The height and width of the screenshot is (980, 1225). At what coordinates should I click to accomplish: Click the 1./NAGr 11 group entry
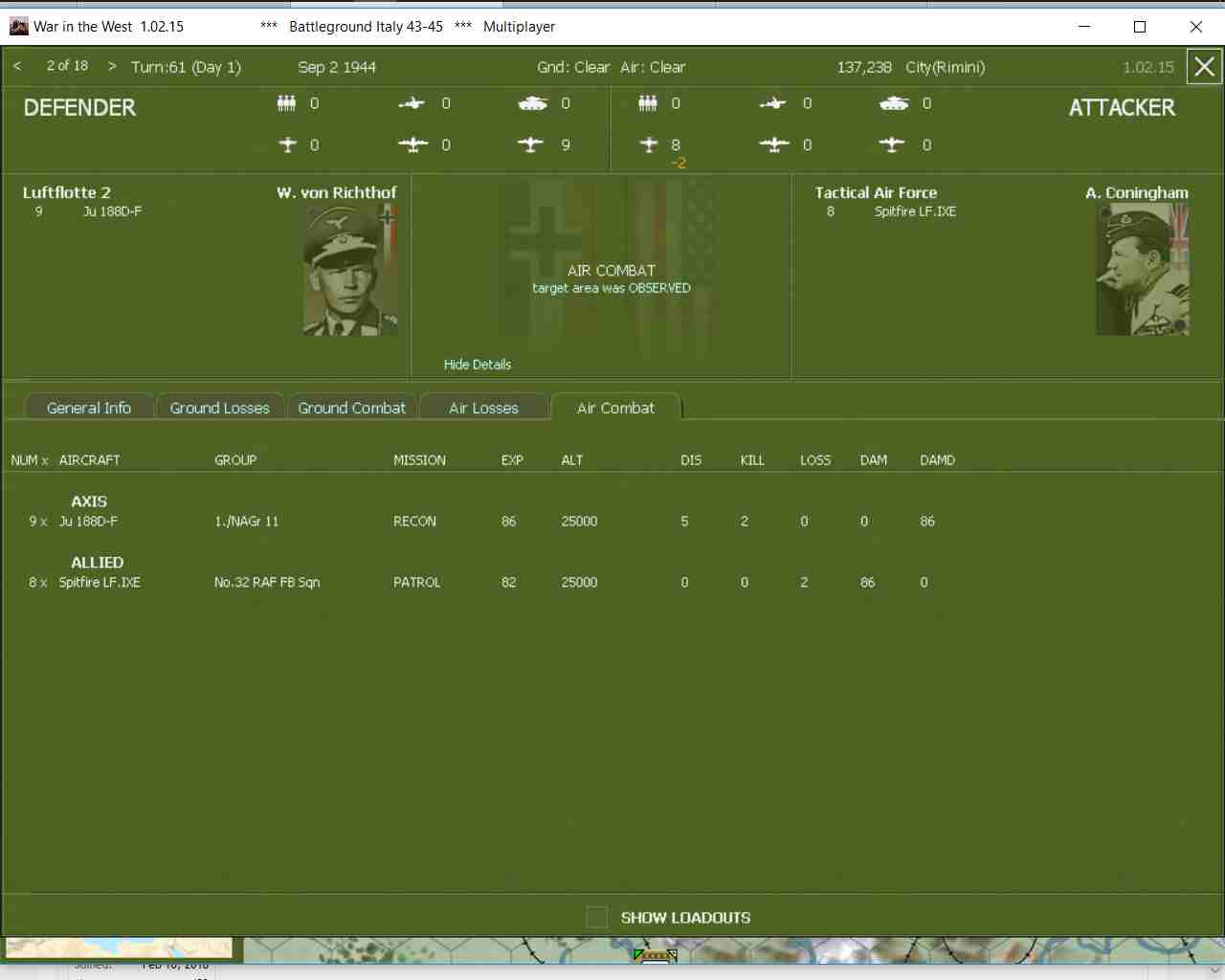pos(247,522)
